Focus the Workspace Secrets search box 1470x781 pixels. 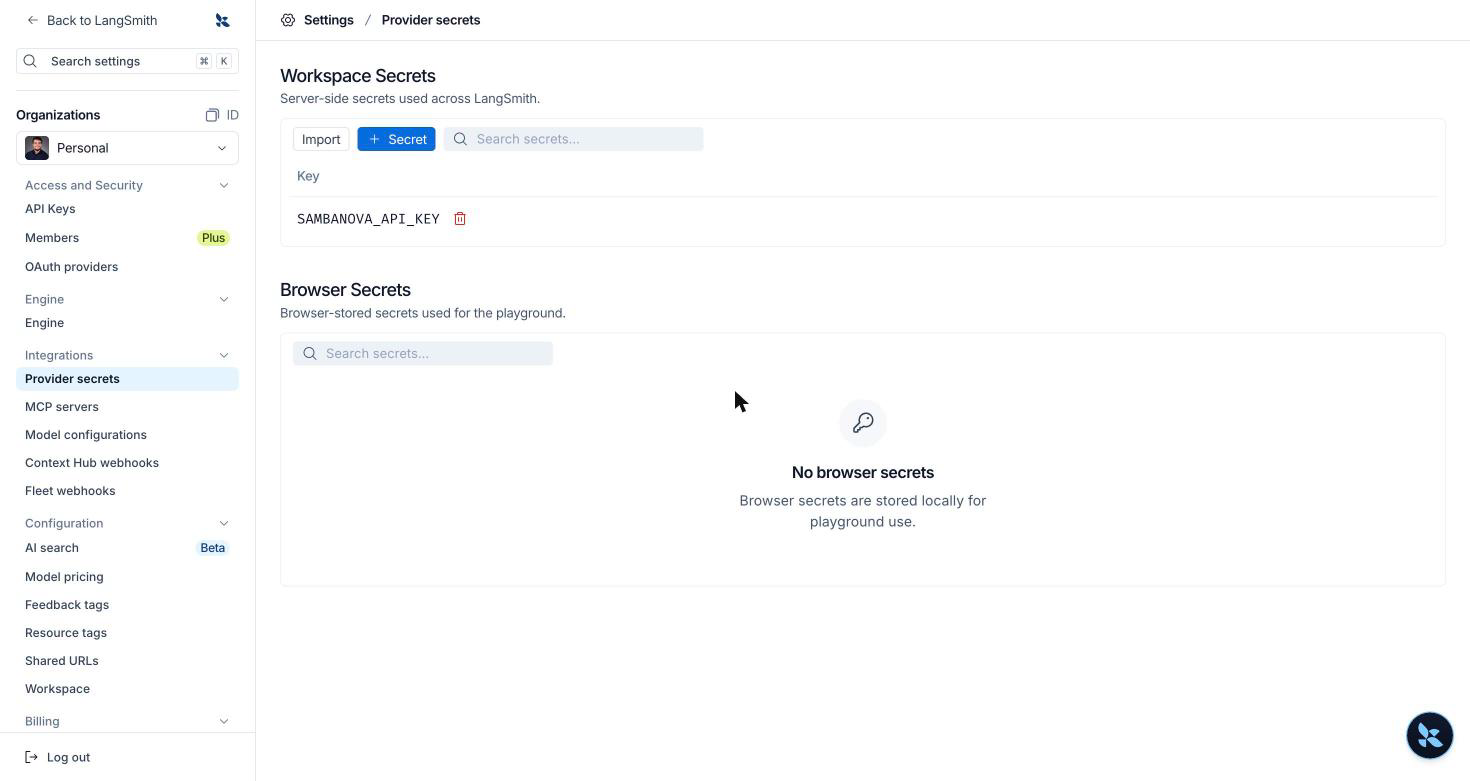pos(574,139)
